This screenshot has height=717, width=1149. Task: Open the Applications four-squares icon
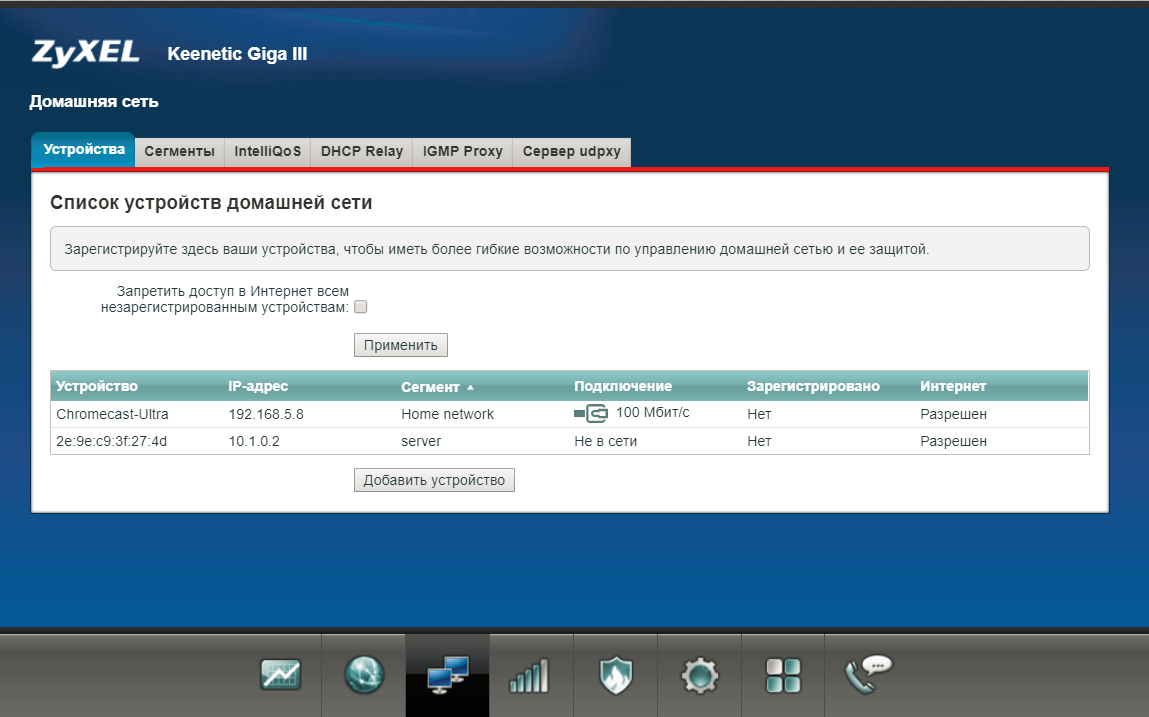pyautogui.click(x=783, y=676)
